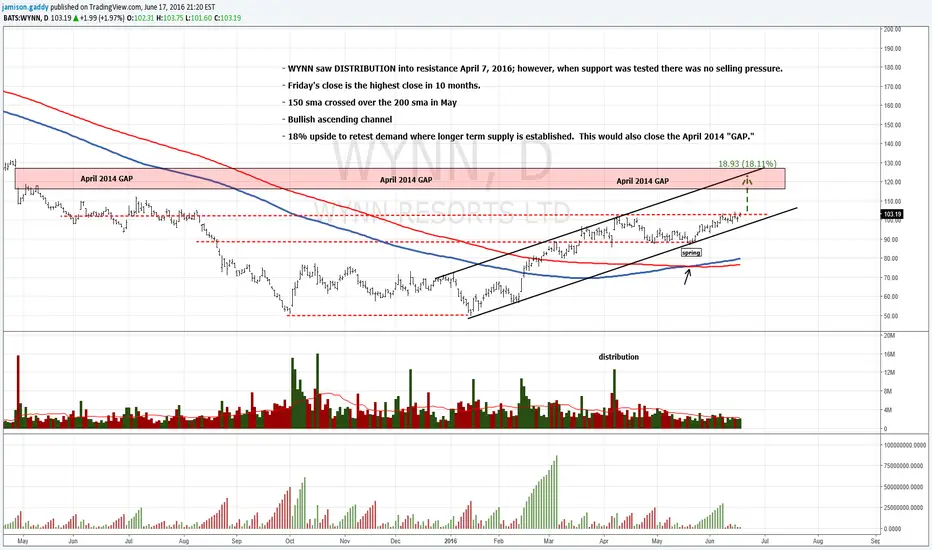The width and height of the screenshot is (932, 550).
Task: Click the low price L:101.60
Action: (198, 18)
